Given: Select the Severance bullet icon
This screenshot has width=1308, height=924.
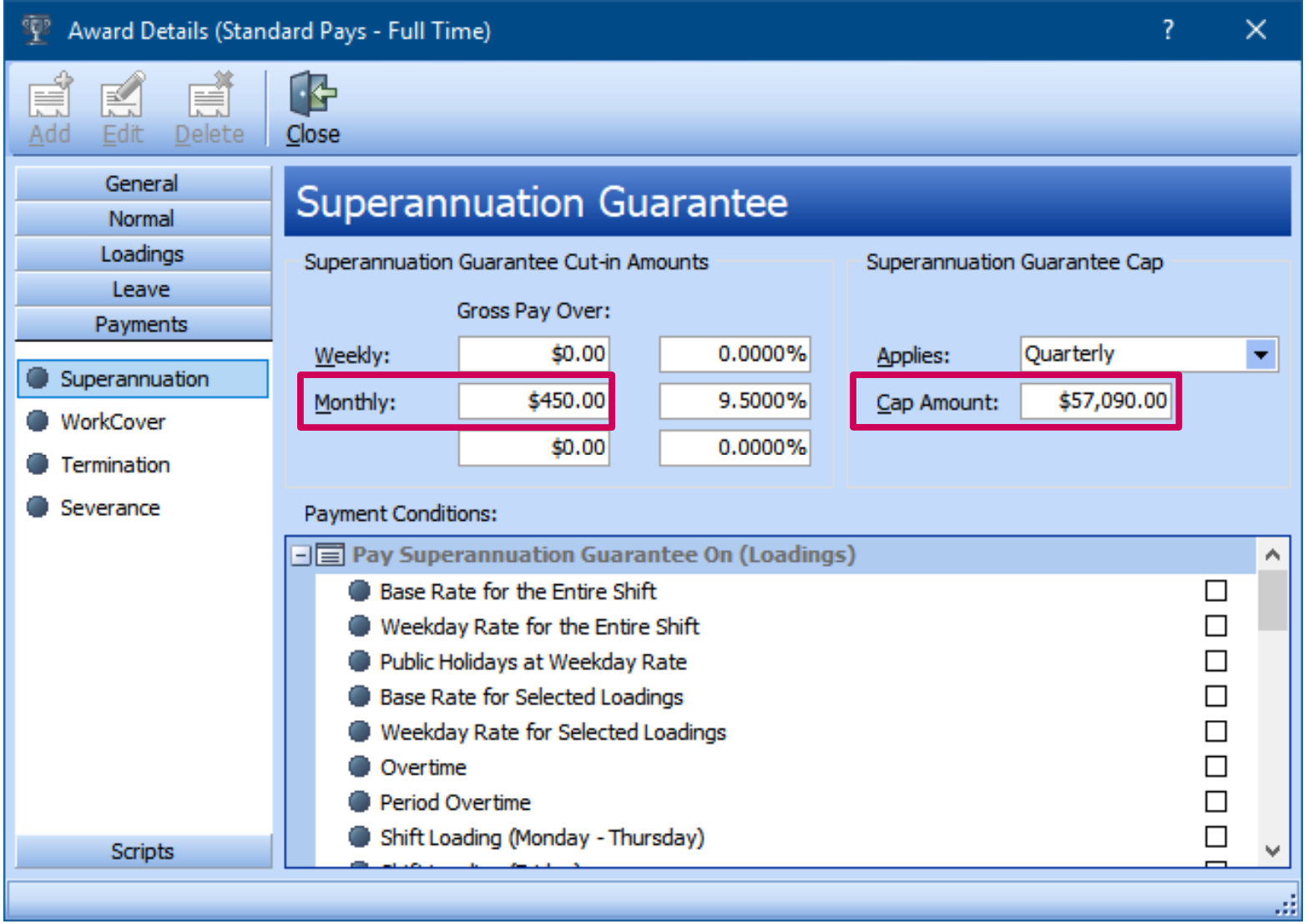Looking at the screenshot, I should coord(38,507).
